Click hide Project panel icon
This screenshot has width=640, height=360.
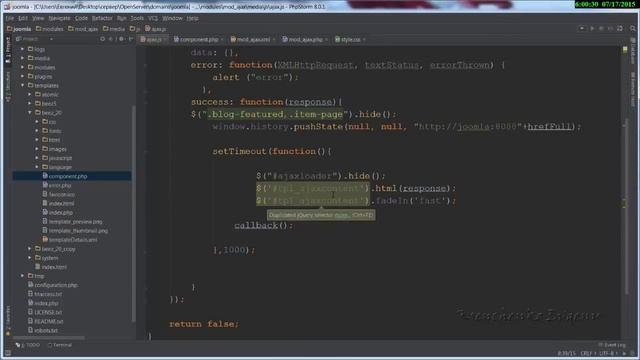131,39
